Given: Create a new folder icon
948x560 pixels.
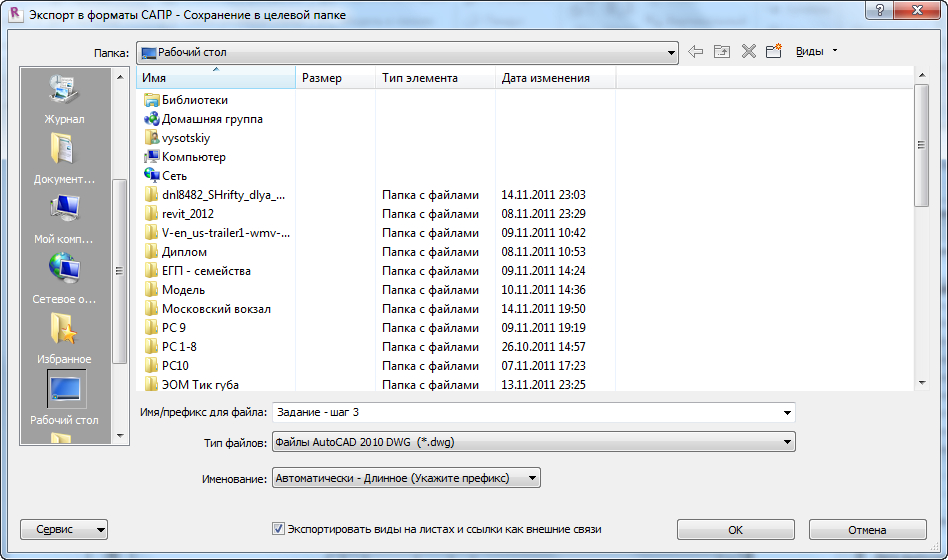Looking at the screenshot, I should [x=774, y=51].
